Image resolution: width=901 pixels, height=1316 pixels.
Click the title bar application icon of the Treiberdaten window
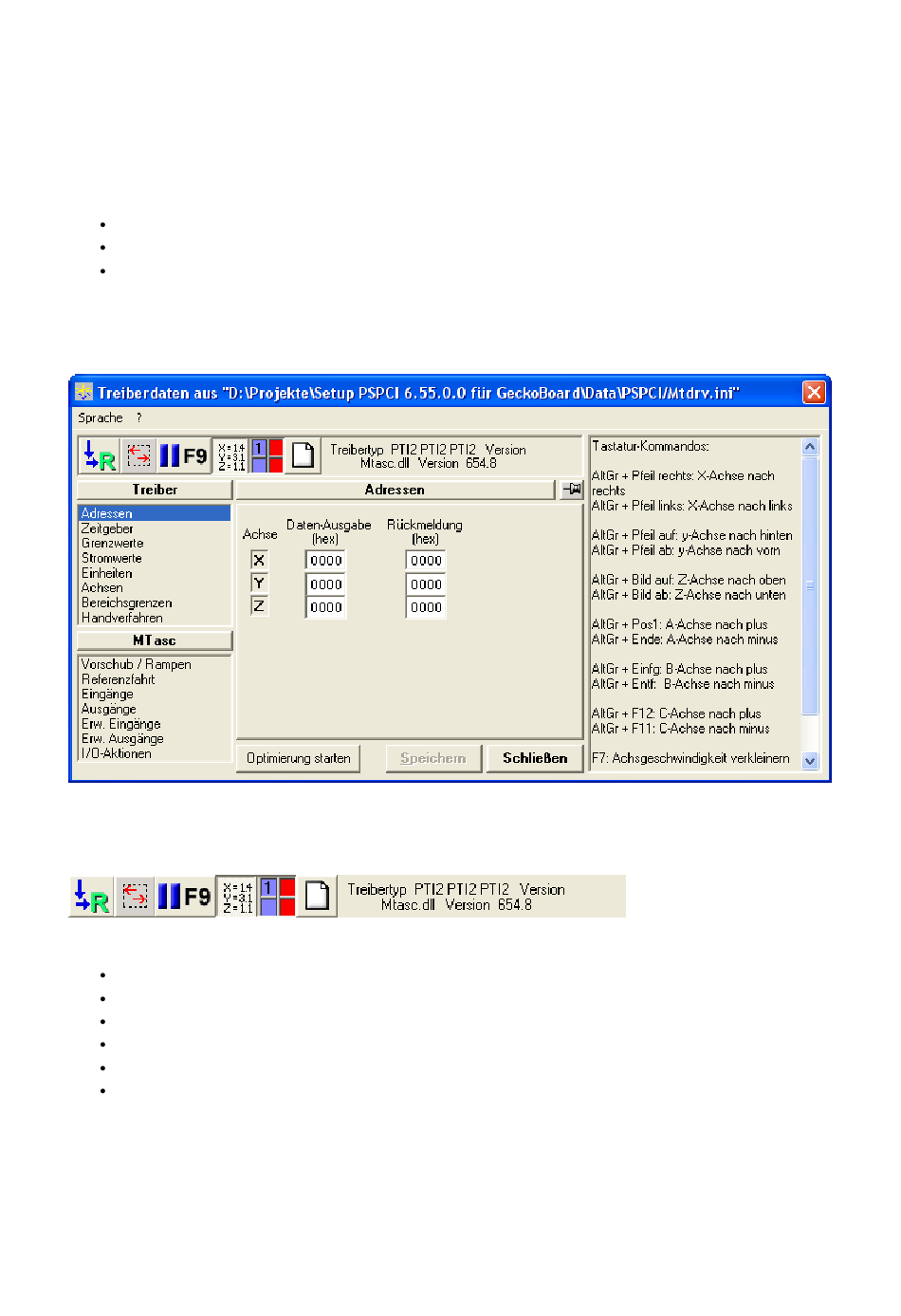pyautogui.click(x=84, y=392)
